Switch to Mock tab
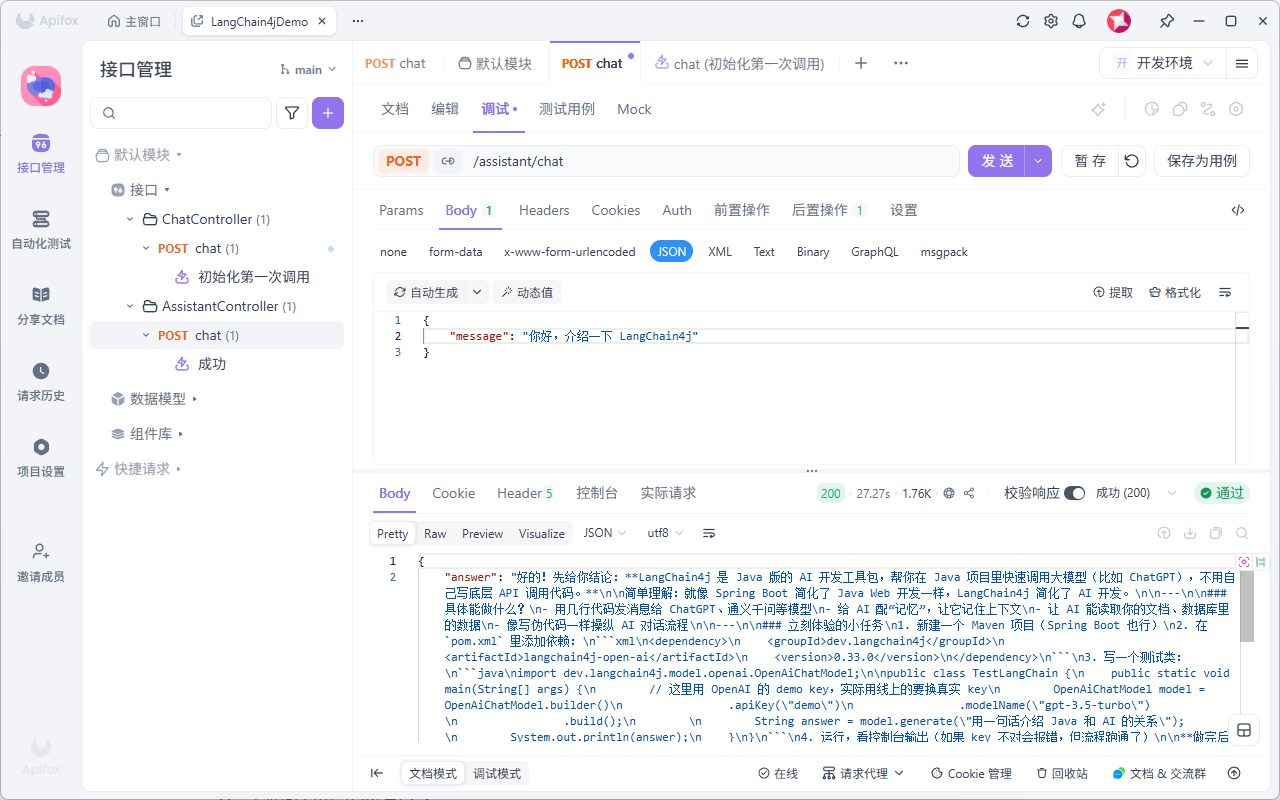The width and height of the screenshot is (1280, 800). coord(634,109)
